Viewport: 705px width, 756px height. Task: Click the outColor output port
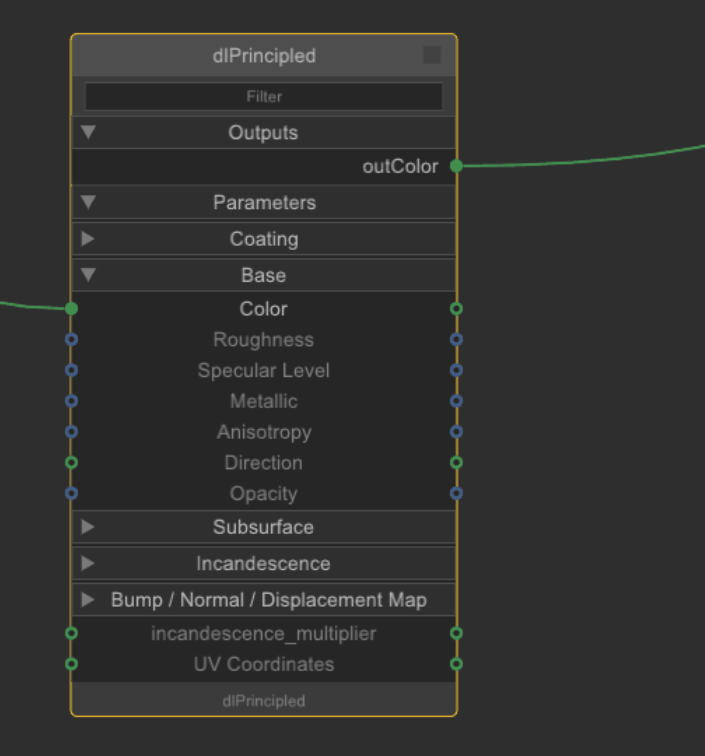coord(456,166)
